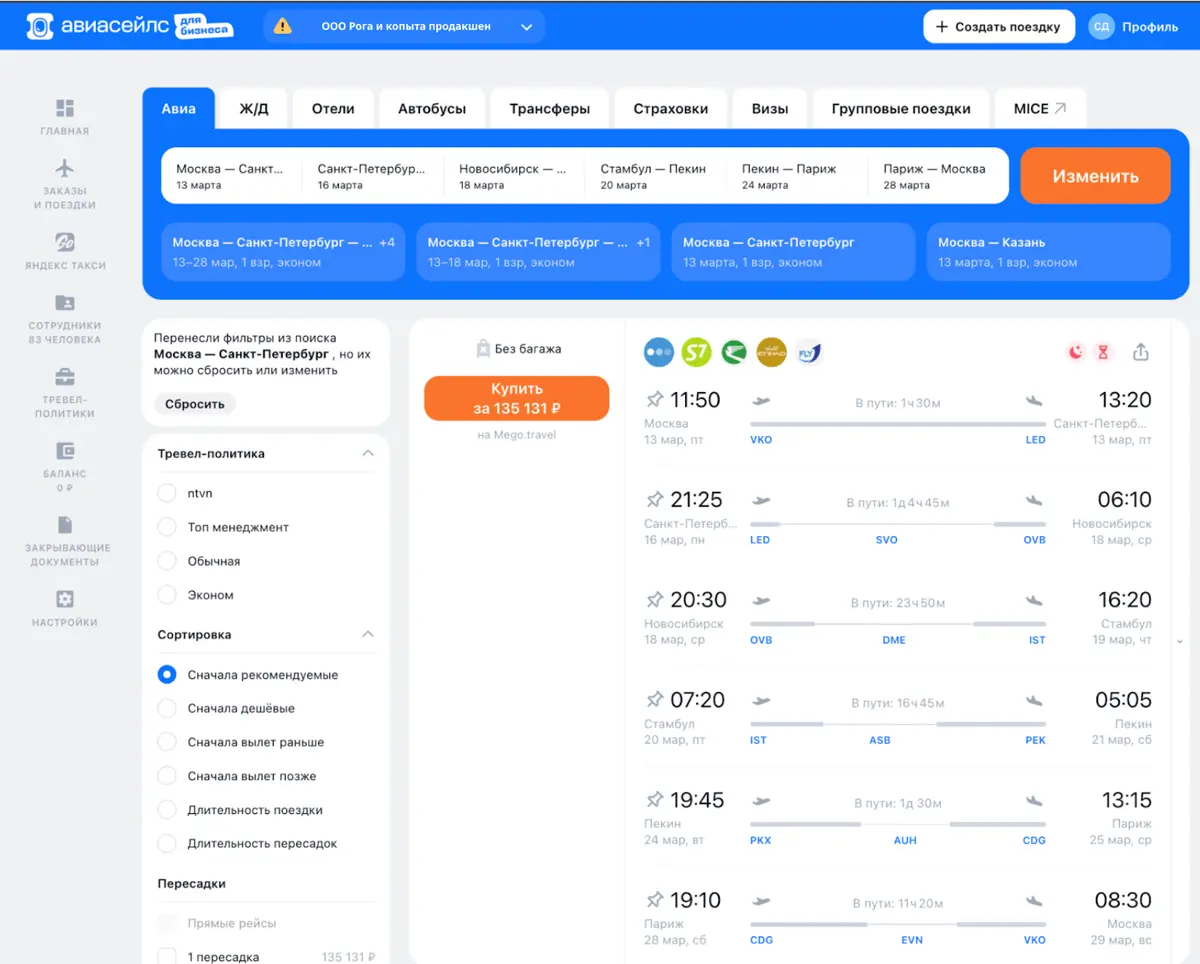Viewport: 1200px width, 964px height.
Task: Select the night flight moon icon
Action: pyautogui.click(x=1075, y=351)
